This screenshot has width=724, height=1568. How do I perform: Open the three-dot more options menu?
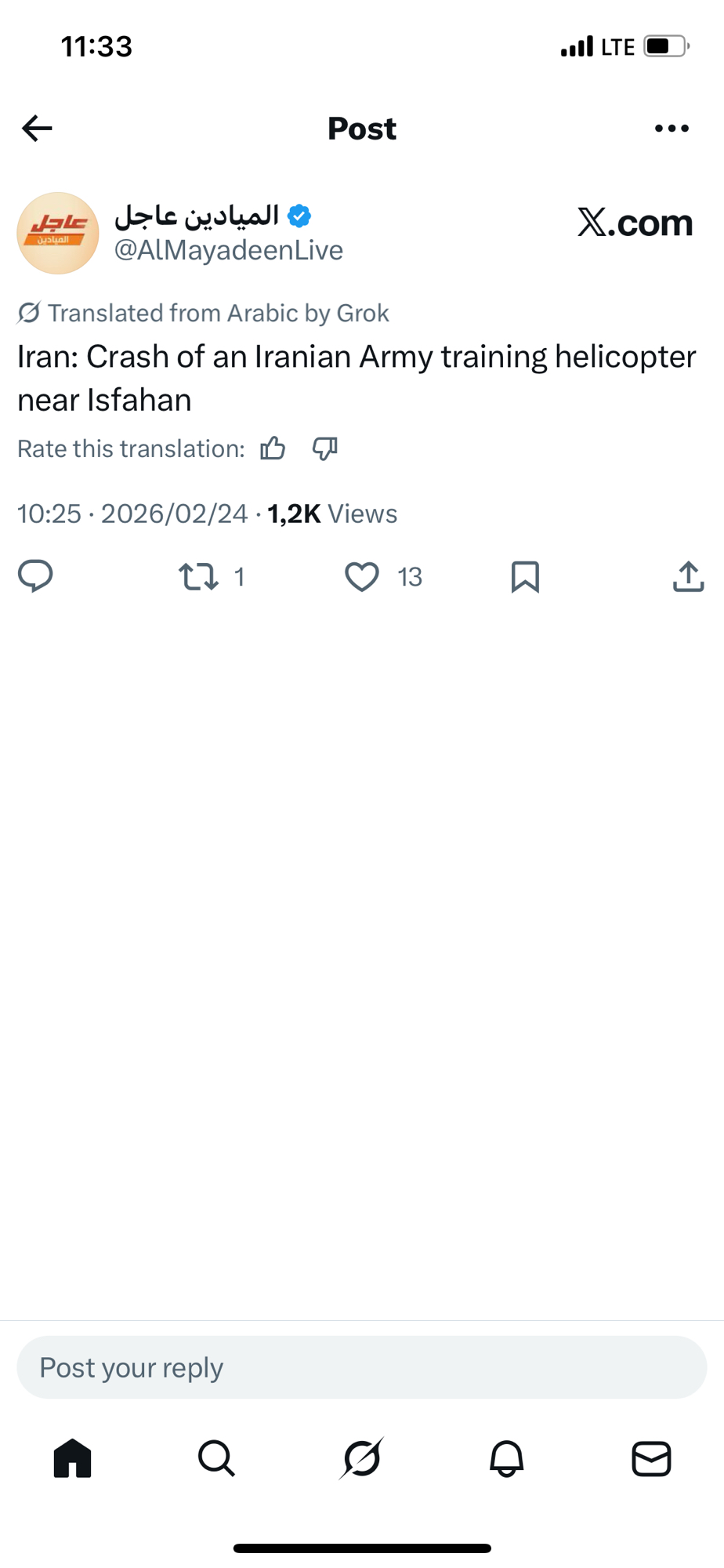pos(672,129)
